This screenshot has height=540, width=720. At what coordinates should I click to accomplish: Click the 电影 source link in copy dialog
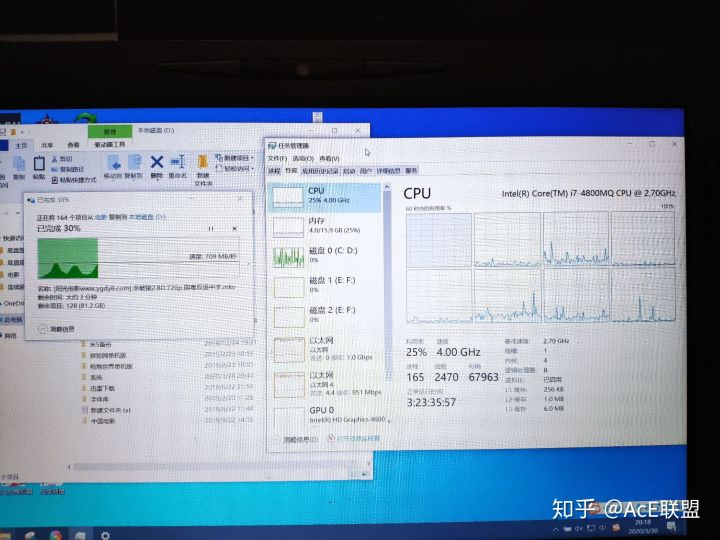pyautogui.click(x=101, y=217)
